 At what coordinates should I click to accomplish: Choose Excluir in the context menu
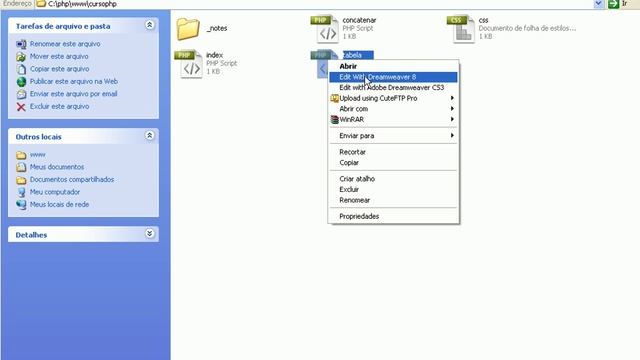click(393, 190)
